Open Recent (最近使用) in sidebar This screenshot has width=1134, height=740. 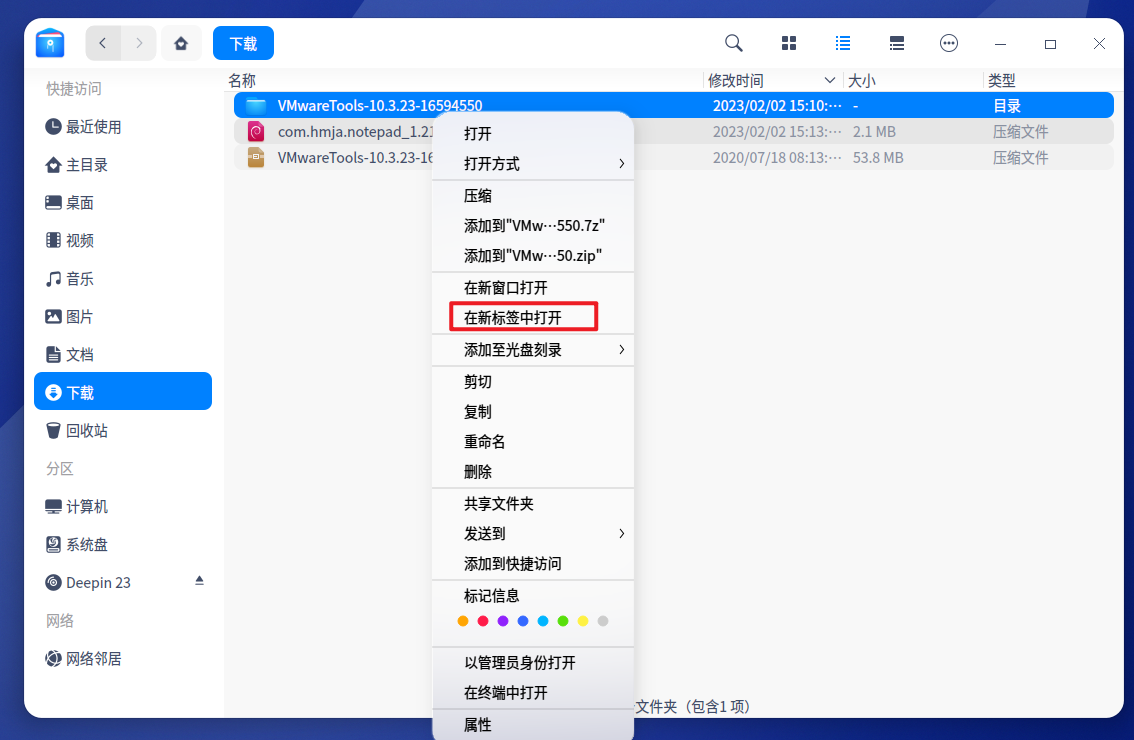tap(123, 127)
